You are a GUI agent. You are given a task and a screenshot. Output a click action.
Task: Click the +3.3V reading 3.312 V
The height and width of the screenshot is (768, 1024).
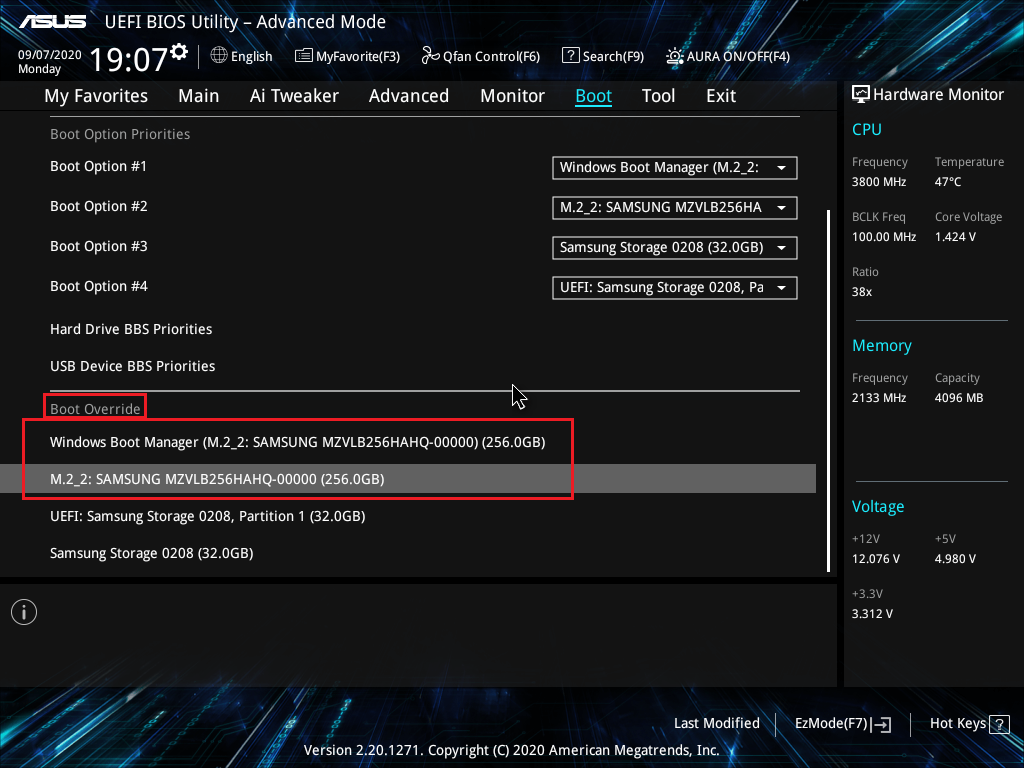pos(872,614)
